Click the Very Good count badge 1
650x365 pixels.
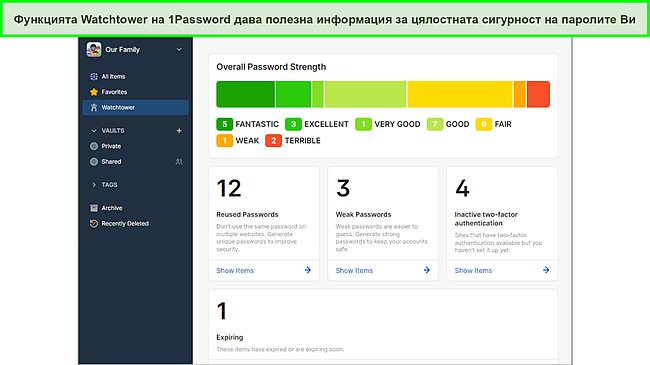(363, 124)
